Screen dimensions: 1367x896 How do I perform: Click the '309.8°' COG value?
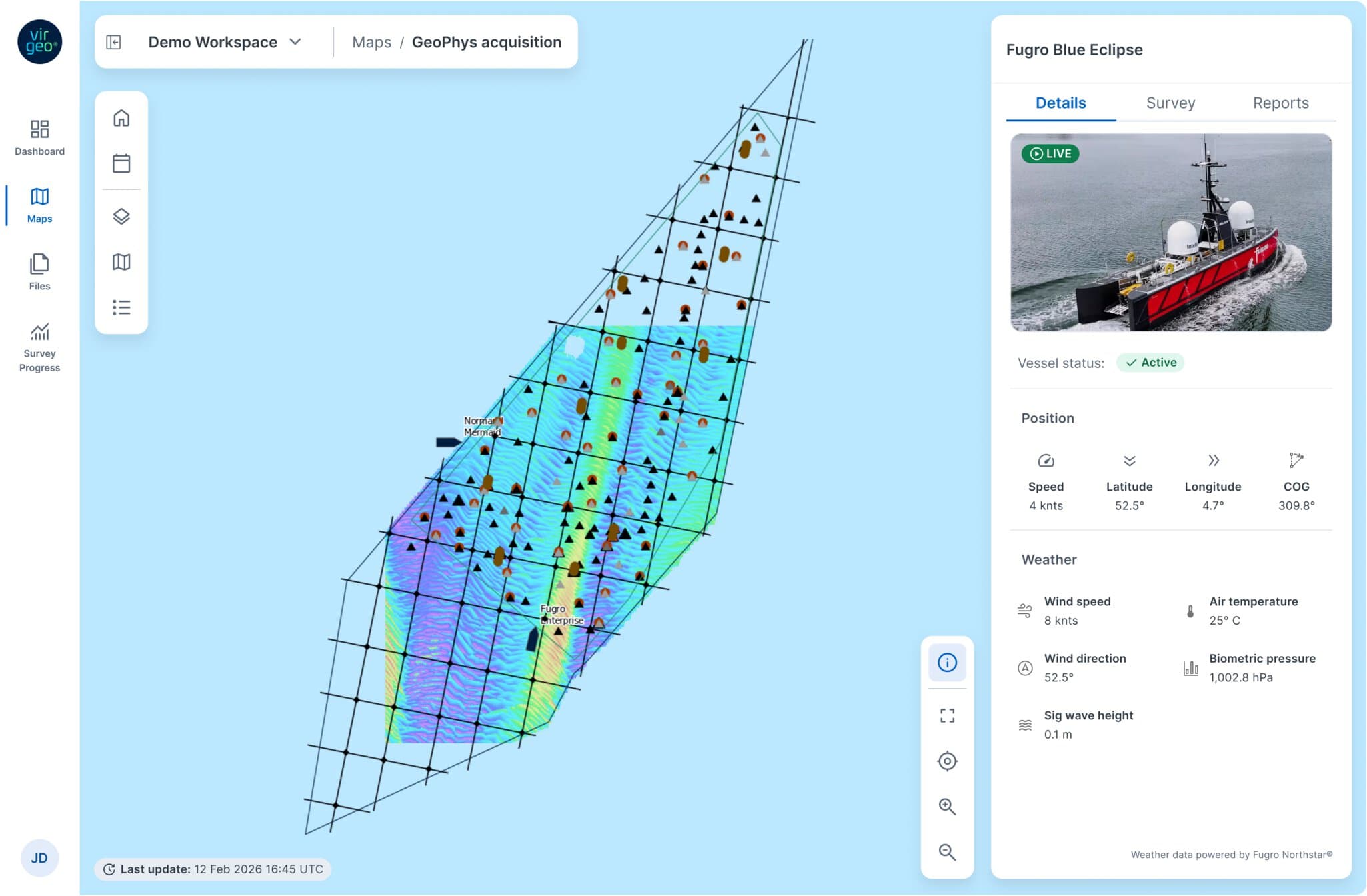coord(1296,506)
